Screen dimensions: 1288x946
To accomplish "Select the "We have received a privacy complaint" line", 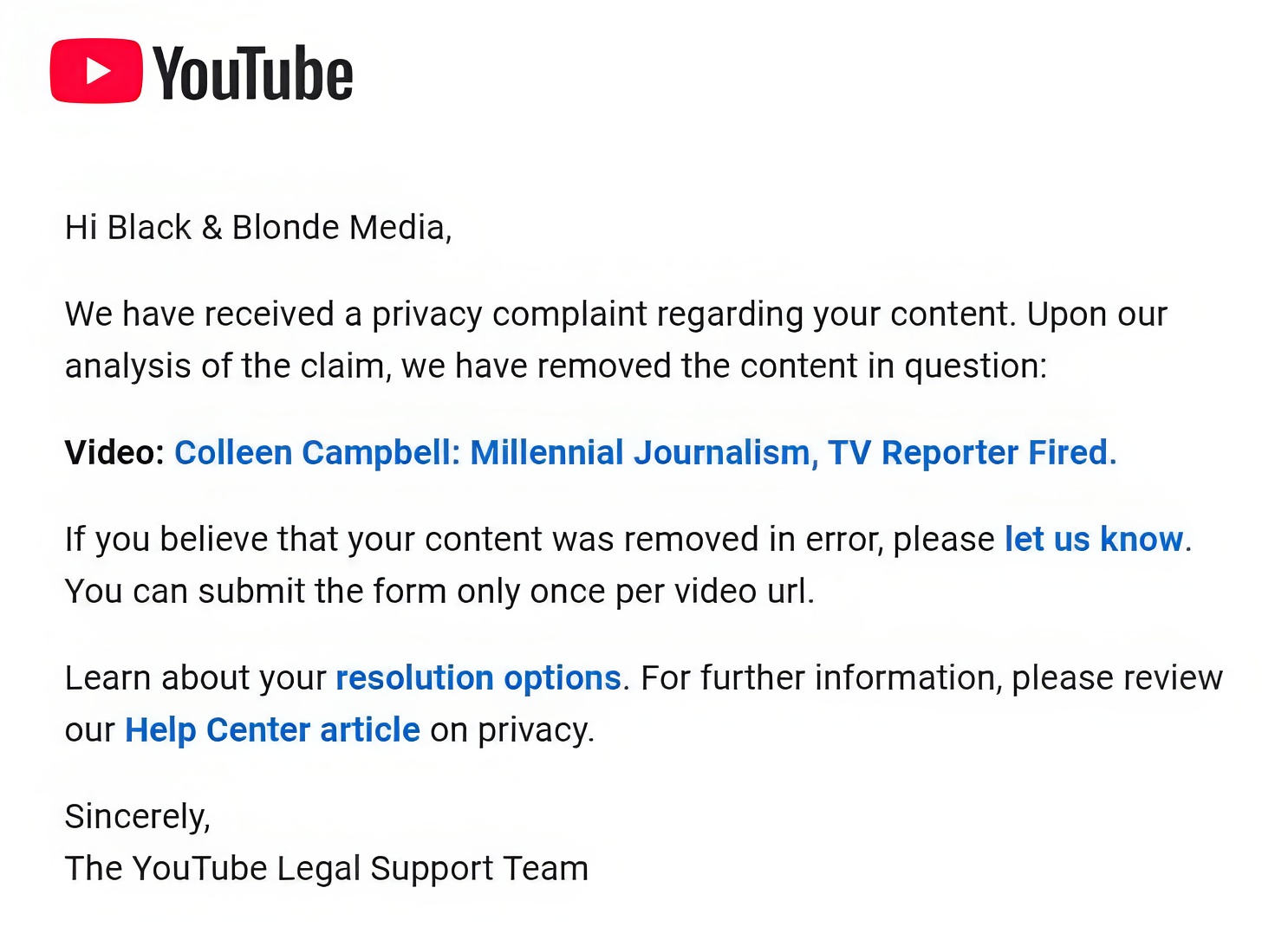I will [x=616, y=314].
